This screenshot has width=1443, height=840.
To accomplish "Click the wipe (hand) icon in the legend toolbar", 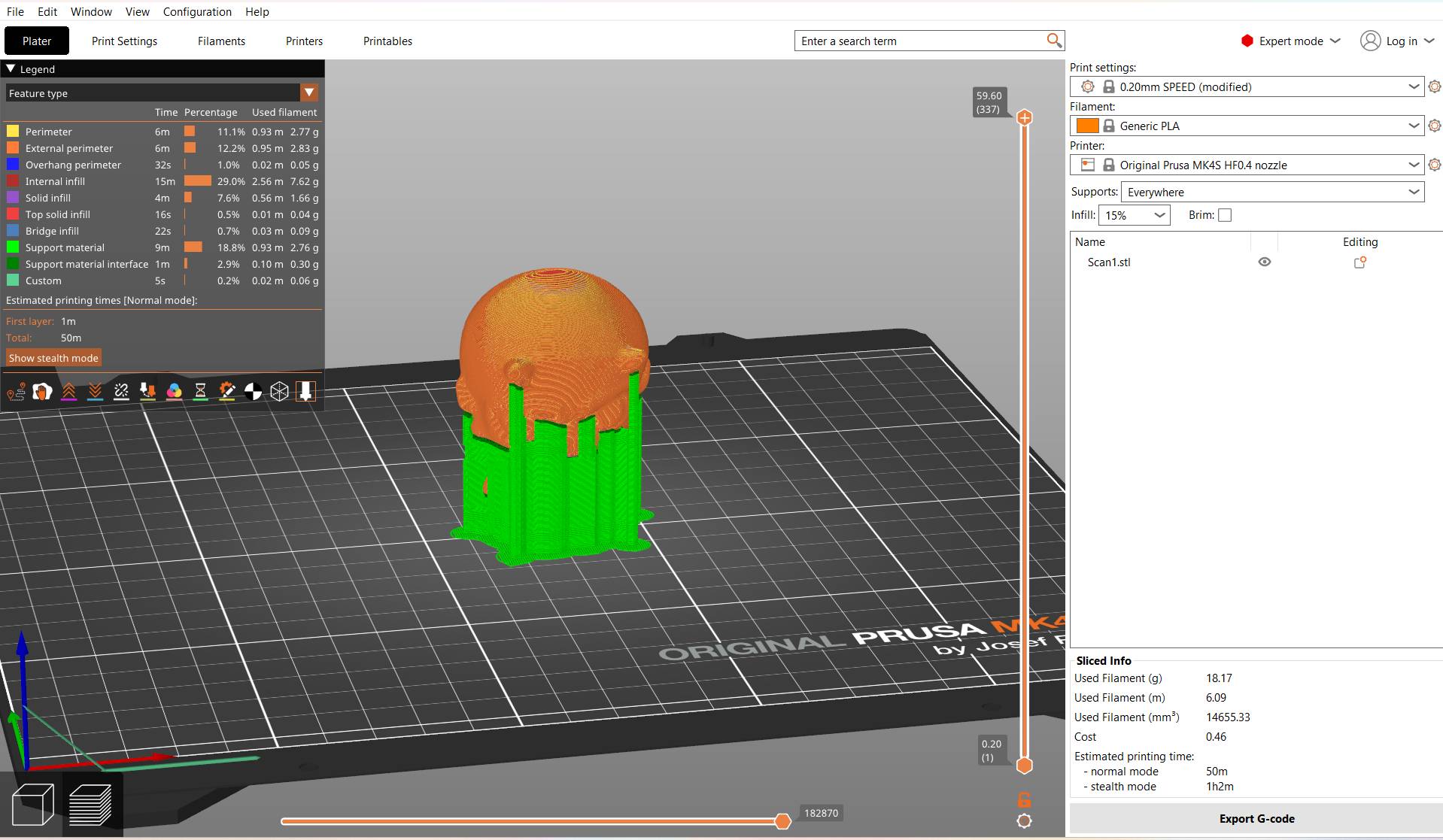I will point(42,392).
